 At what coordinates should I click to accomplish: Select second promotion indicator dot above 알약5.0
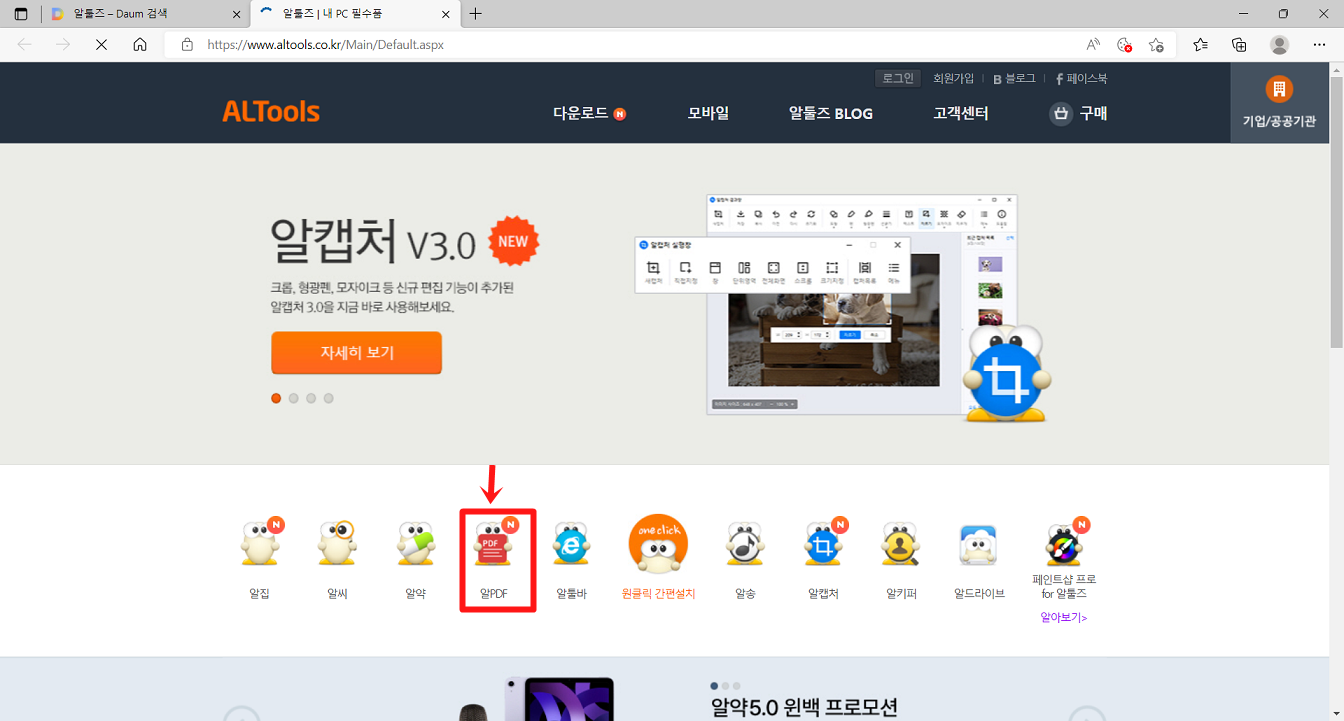pyautogui.click(x=726, y=686)
